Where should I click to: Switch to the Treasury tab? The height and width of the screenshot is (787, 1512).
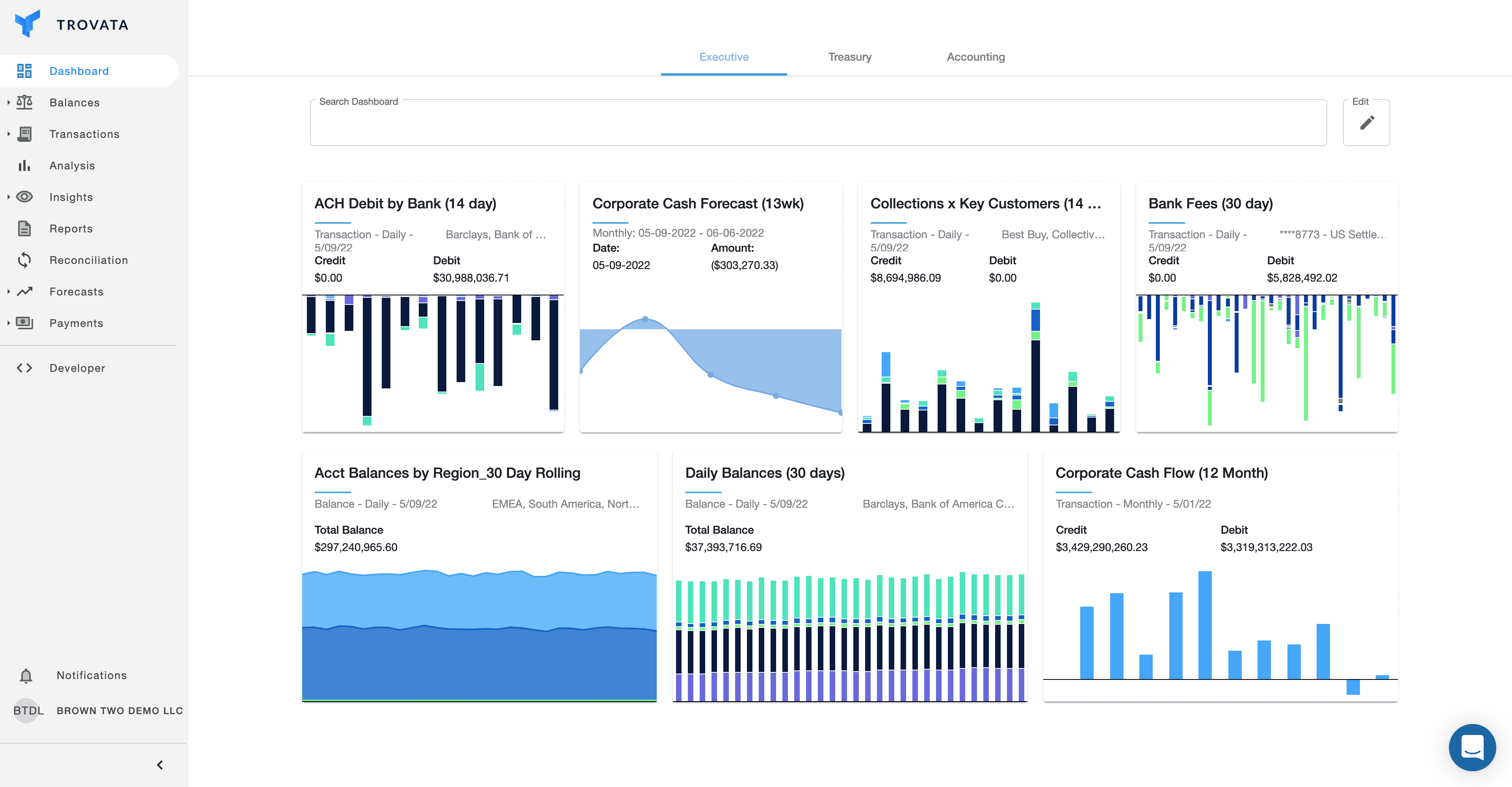[x=850, y=56]
